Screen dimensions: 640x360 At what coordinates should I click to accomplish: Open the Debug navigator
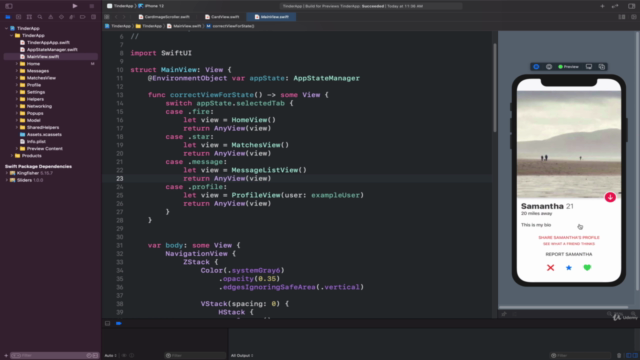coord(72,17)
